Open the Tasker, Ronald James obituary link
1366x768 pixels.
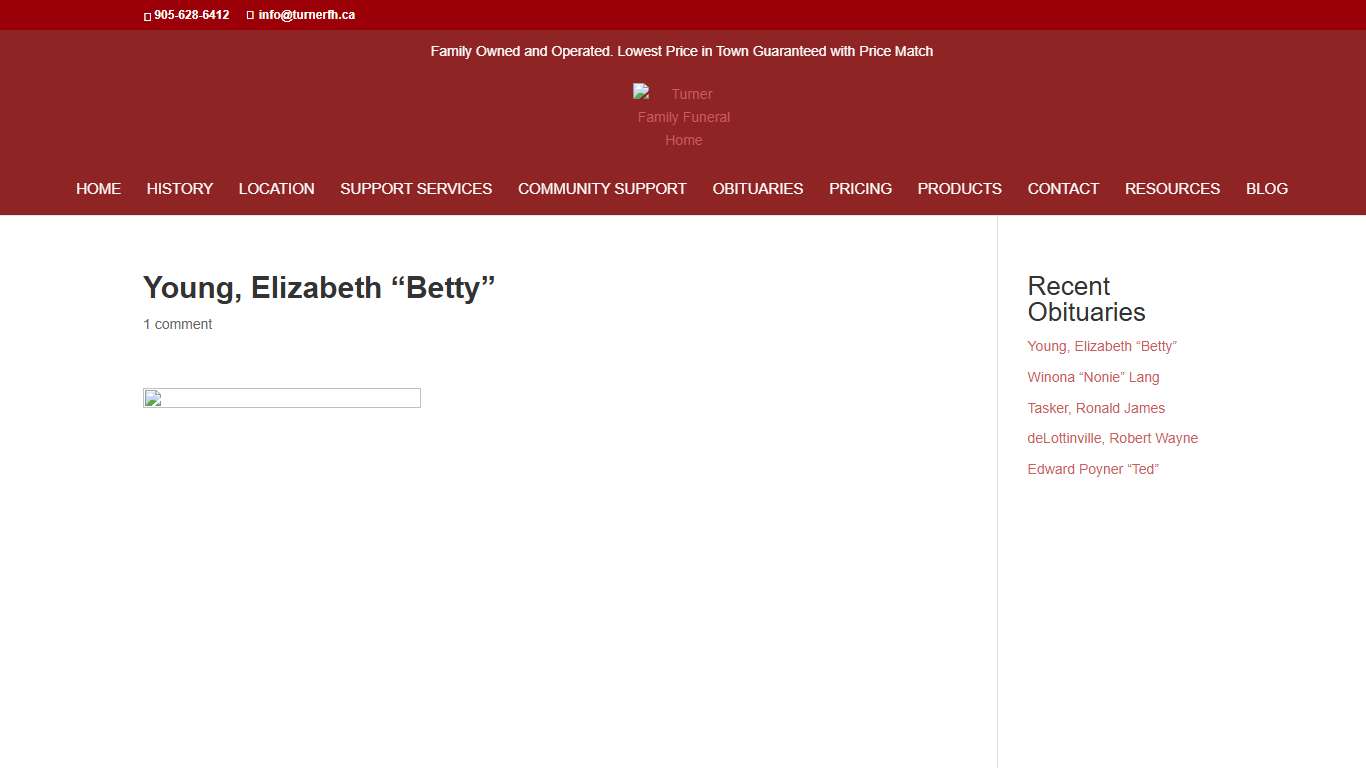click(x=1096, y=408)
